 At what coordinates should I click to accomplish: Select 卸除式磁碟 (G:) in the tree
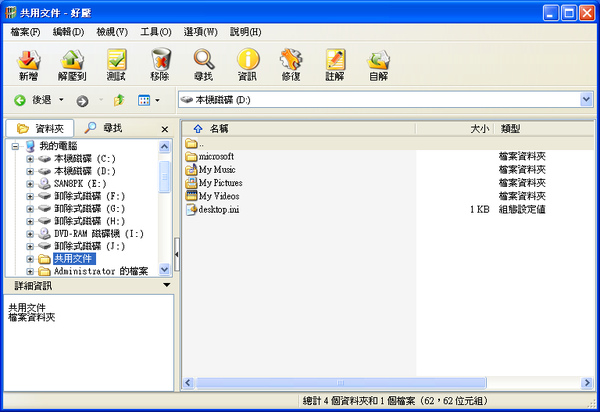point(90,209)
